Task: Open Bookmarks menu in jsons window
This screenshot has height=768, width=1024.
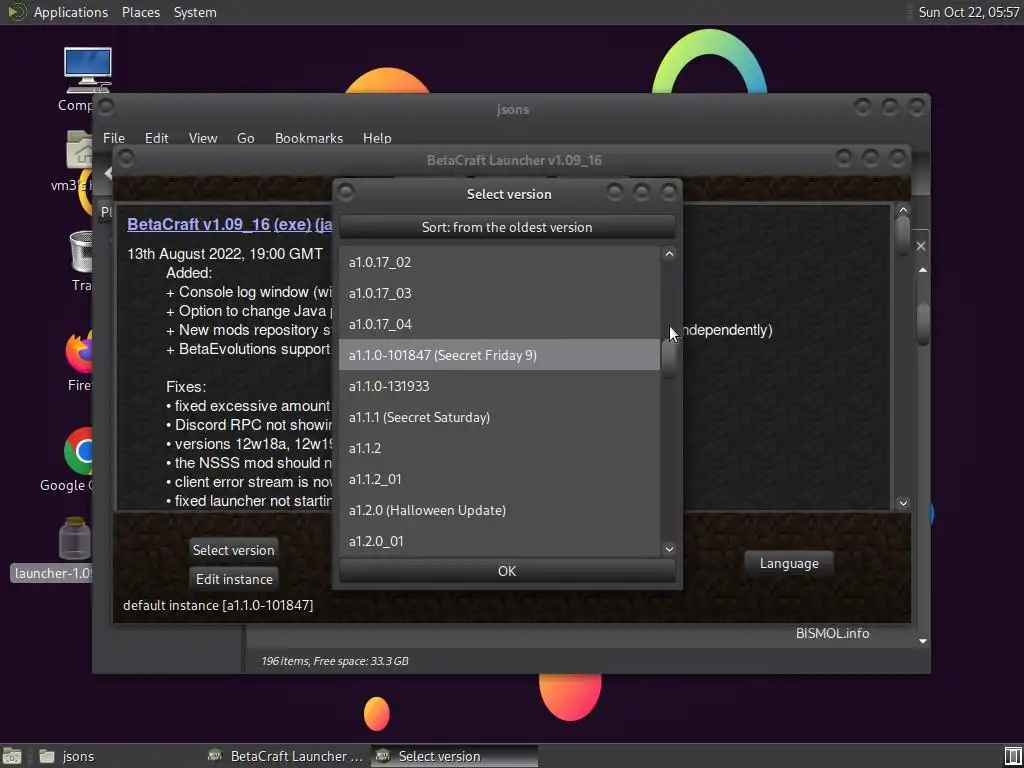Action: point(309,138)
